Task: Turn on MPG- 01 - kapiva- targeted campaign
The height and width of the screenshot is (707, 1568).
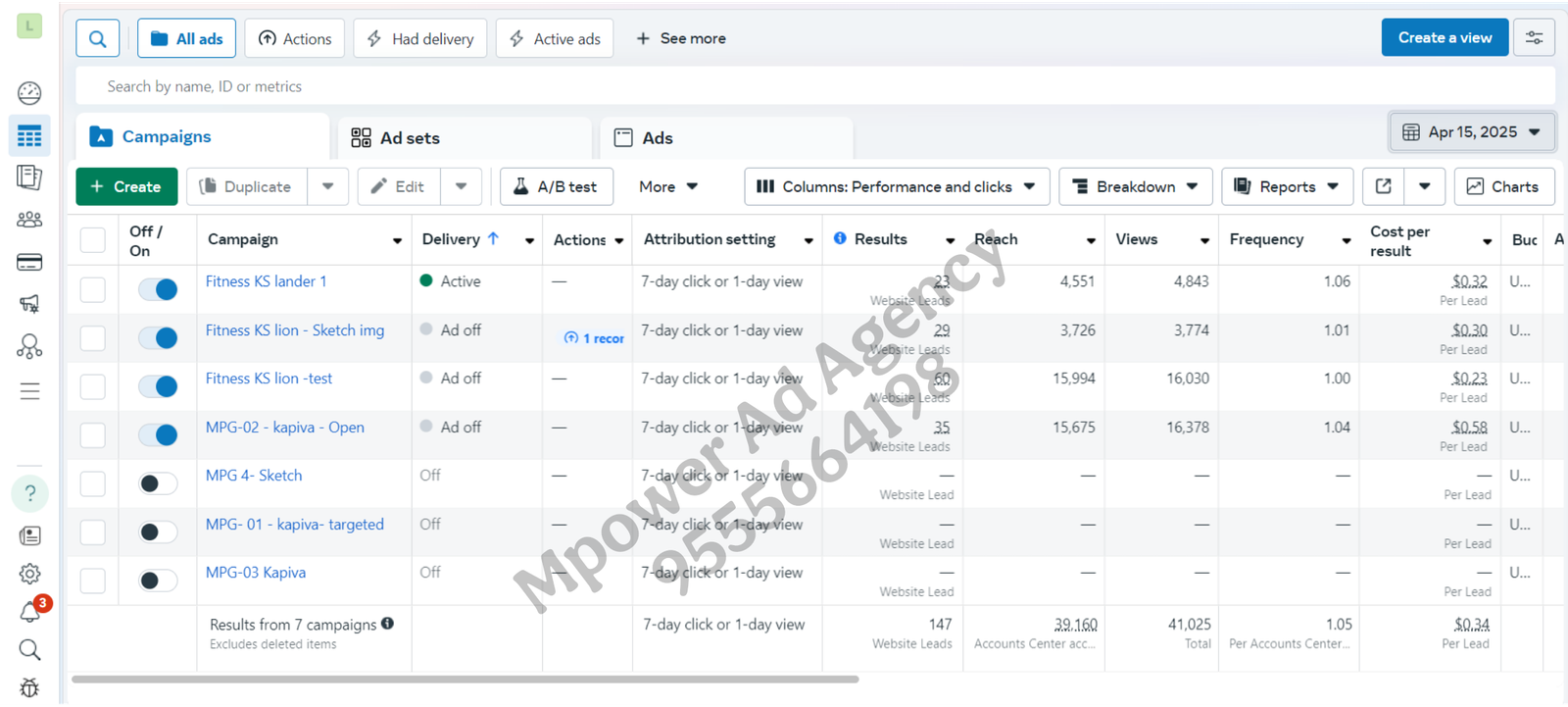Action: pos(158,531)
